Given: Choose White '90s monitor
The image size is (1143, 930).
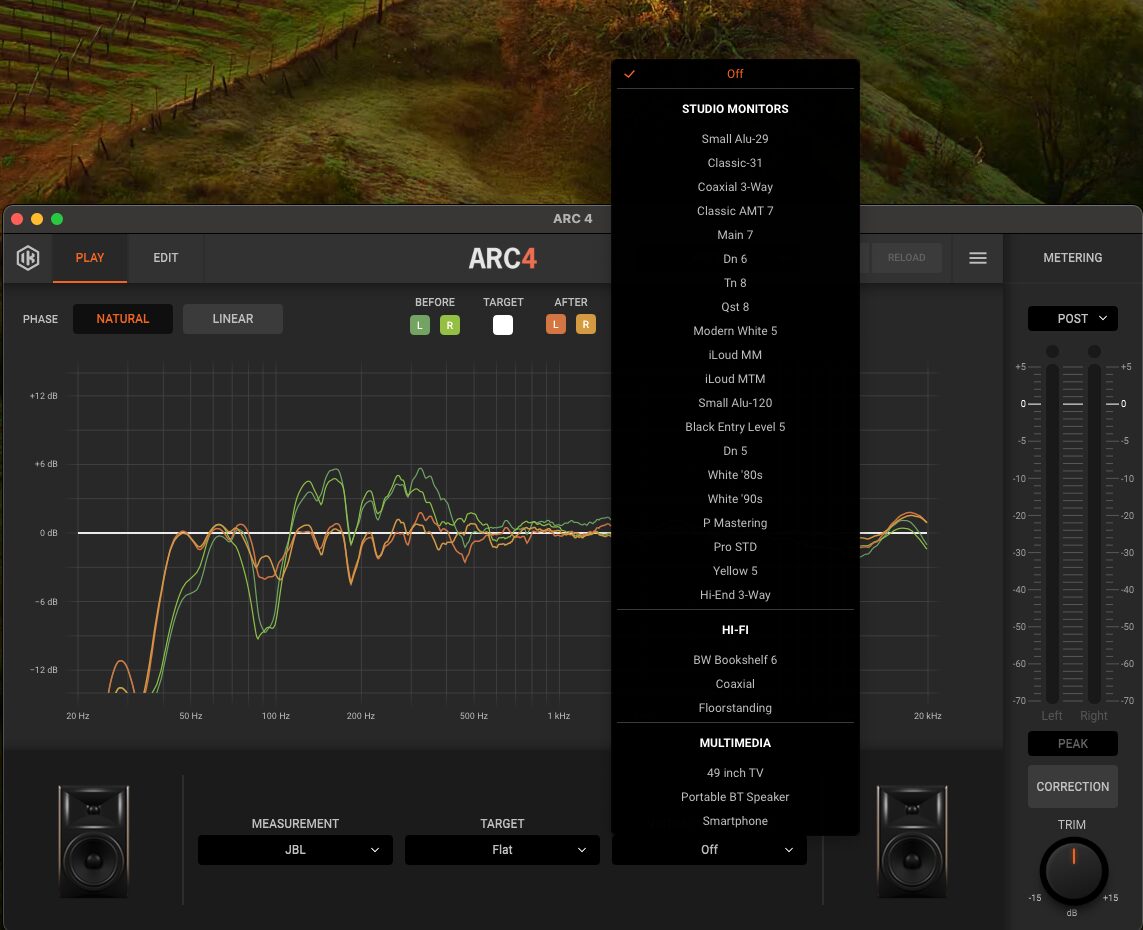Looking at the screenshot, I should tap(735, 499).
